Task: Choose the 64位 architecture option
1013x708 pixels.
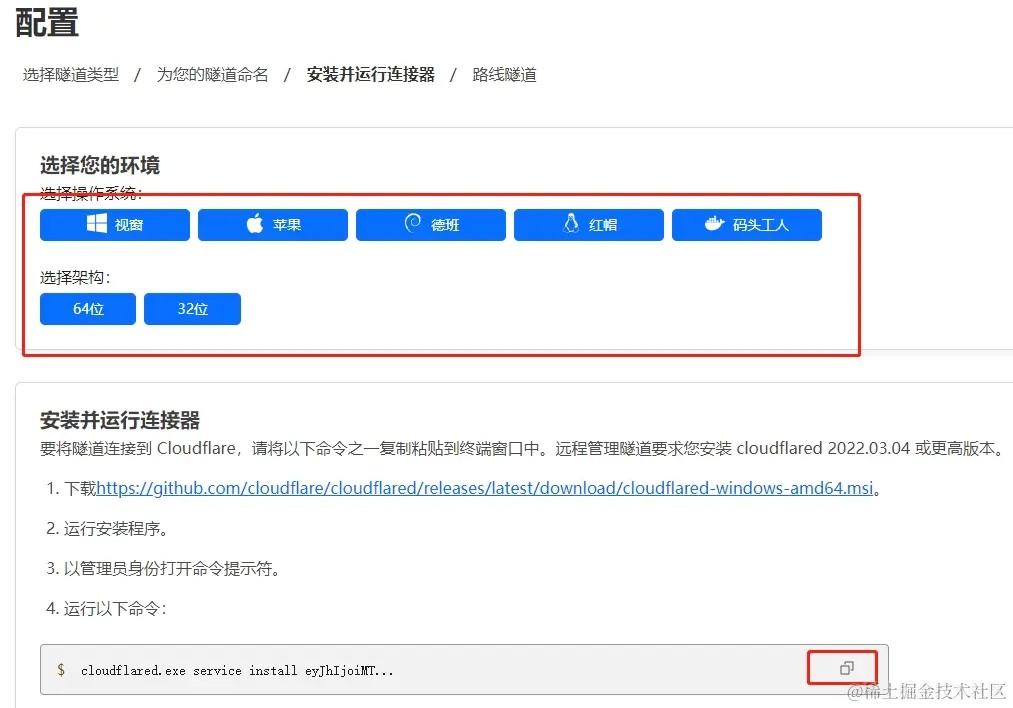Action: (x=88, y=309)
